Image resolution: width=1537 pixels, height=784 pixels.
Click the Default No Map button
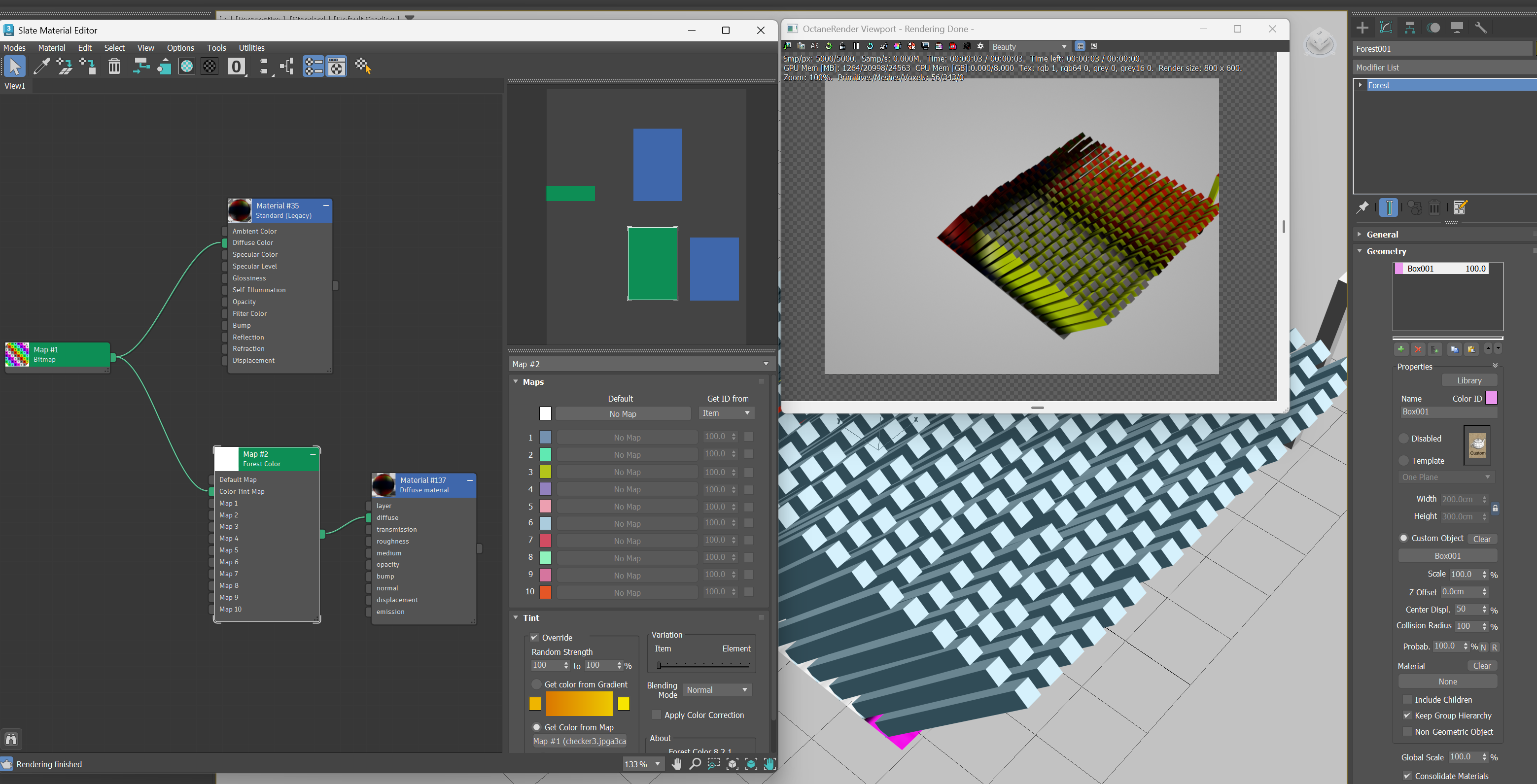pyautogui.click(x=622, y=413)
